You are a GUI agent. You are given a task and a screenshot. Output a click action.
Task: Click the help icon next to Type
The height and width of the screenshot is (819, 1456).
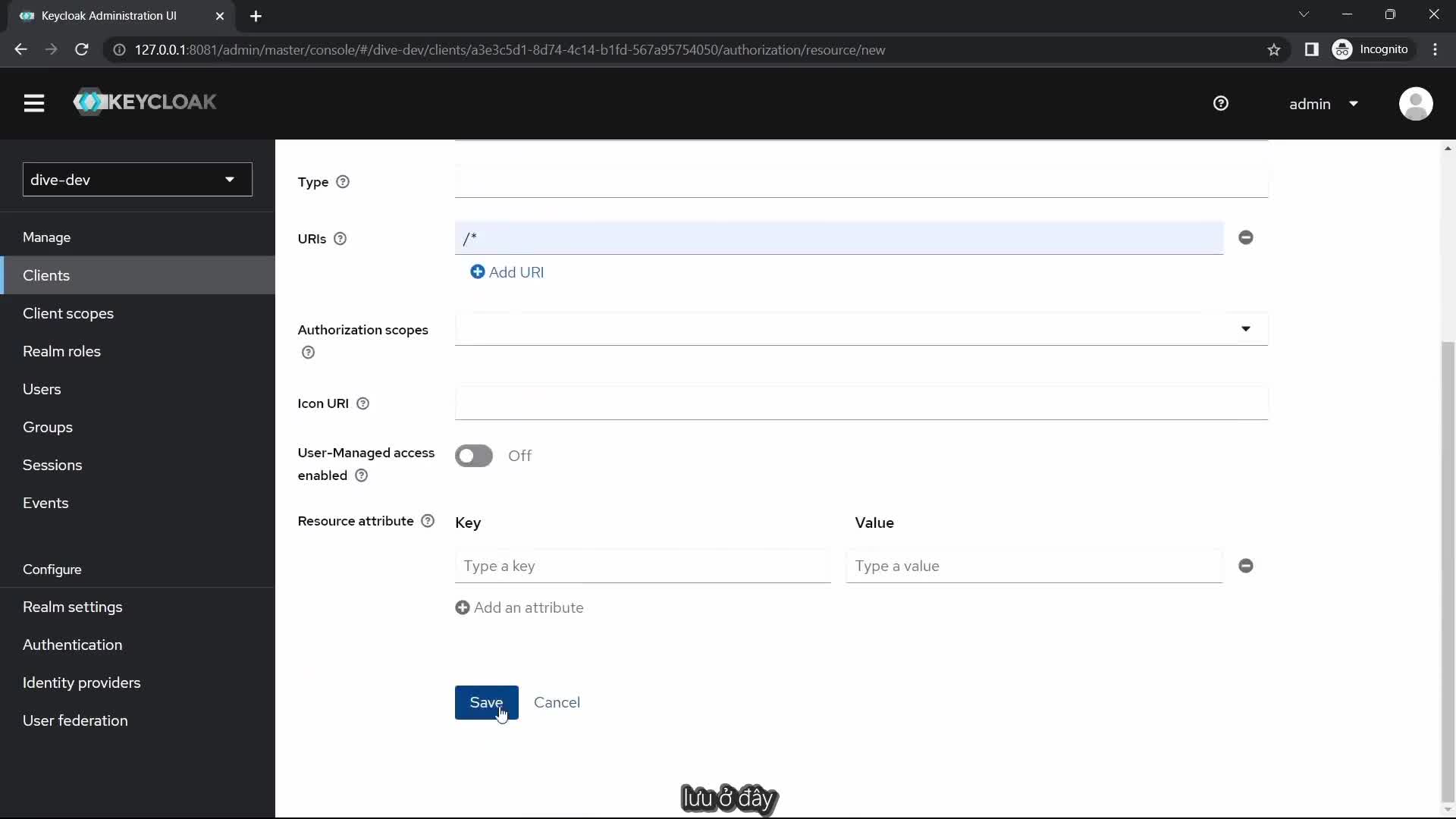[343, 182]
